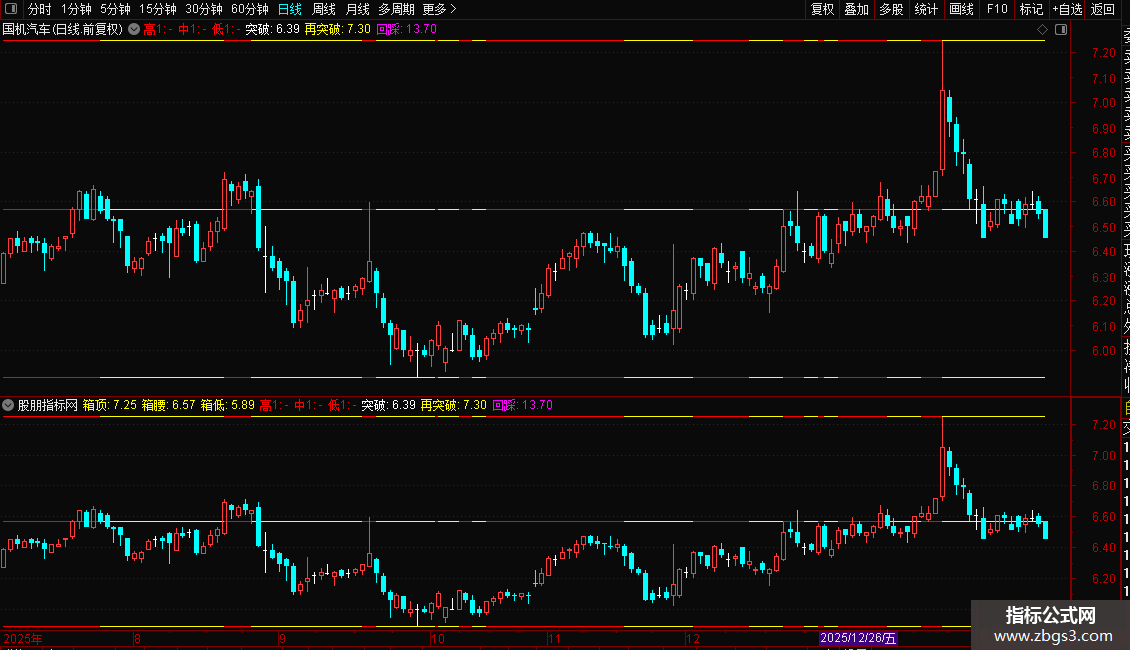
Task: Click the 2025年 label on time axis
Action: pos(23,638)
